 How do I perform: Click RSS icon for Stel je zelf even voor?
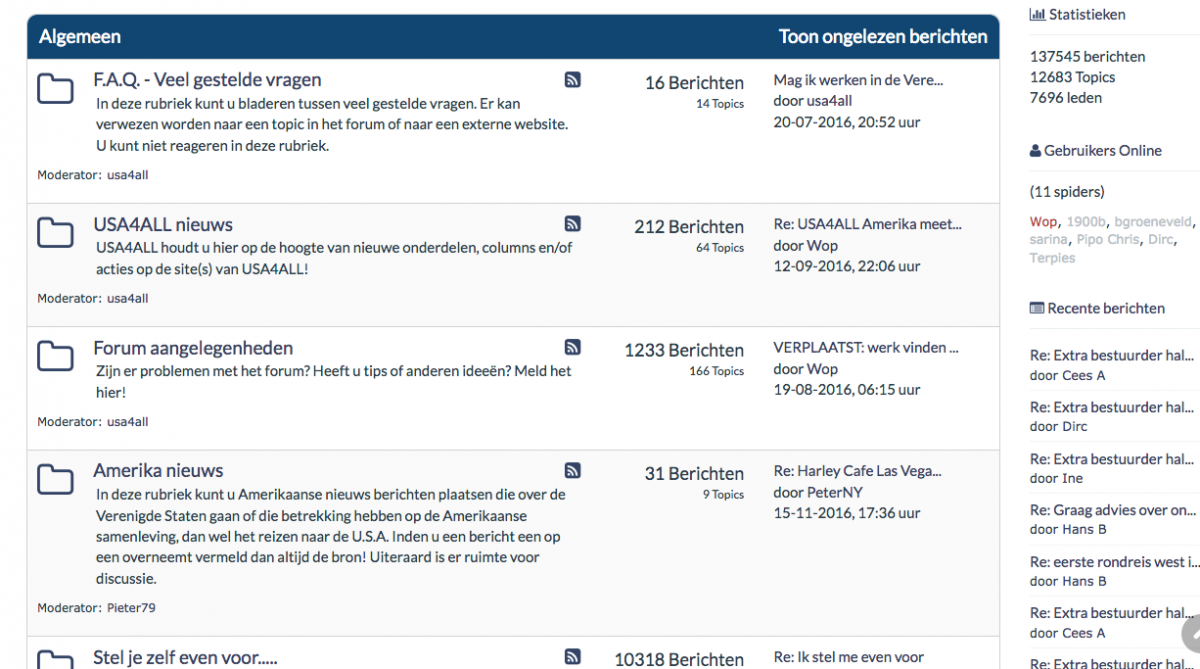click(573, 657)
